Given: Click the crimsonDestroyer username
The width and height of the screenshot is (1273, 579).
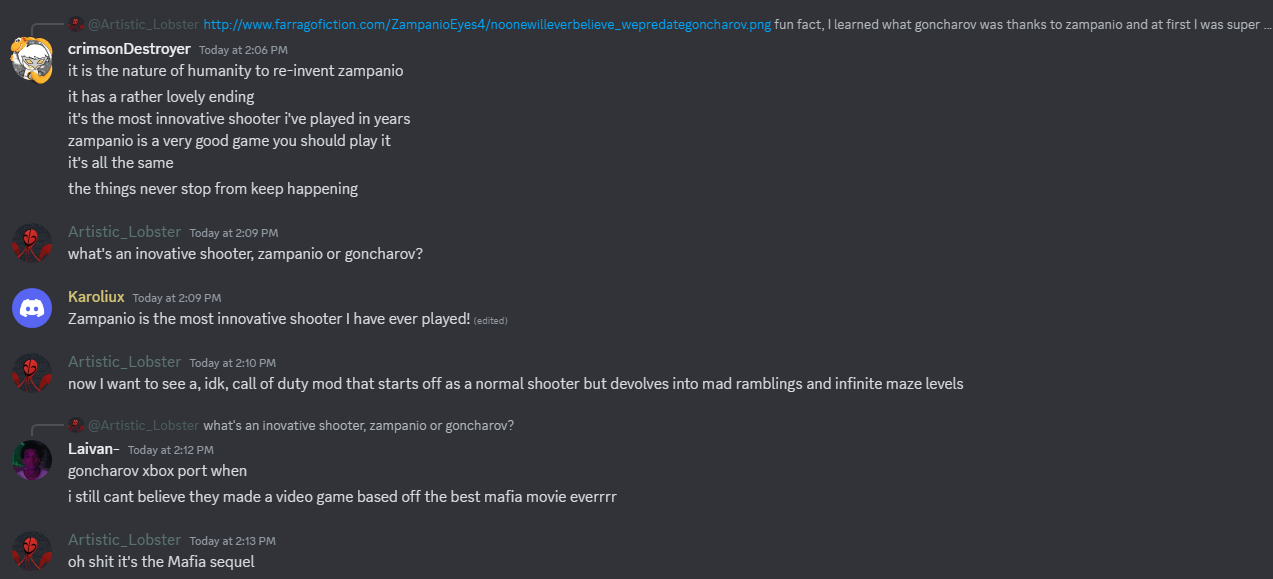Looking at the screenshot, I should click(129, 49).
